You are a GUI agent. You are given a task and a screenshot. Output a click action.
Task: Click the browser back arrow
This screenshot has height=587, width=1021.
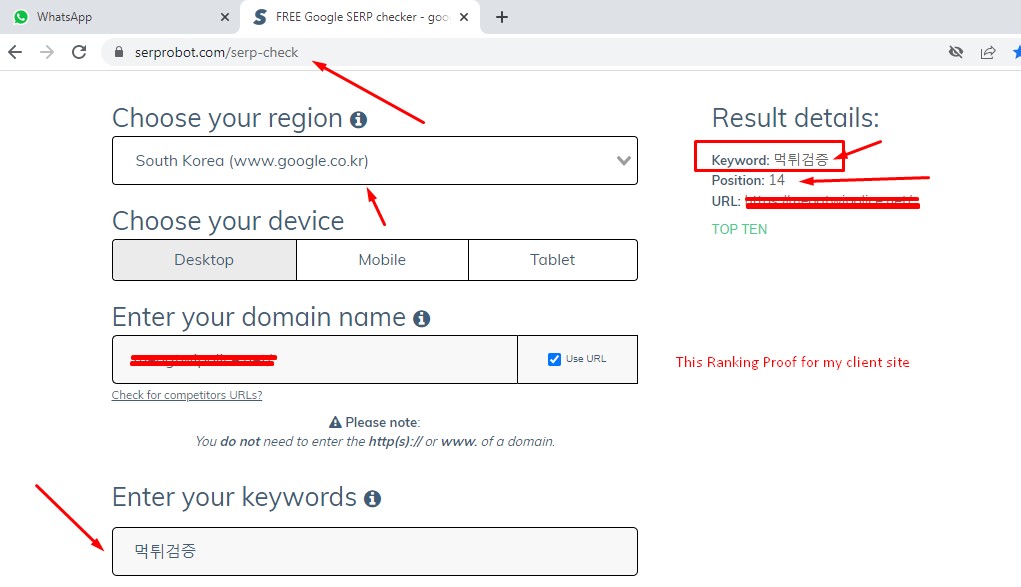(x=15, y=52)
